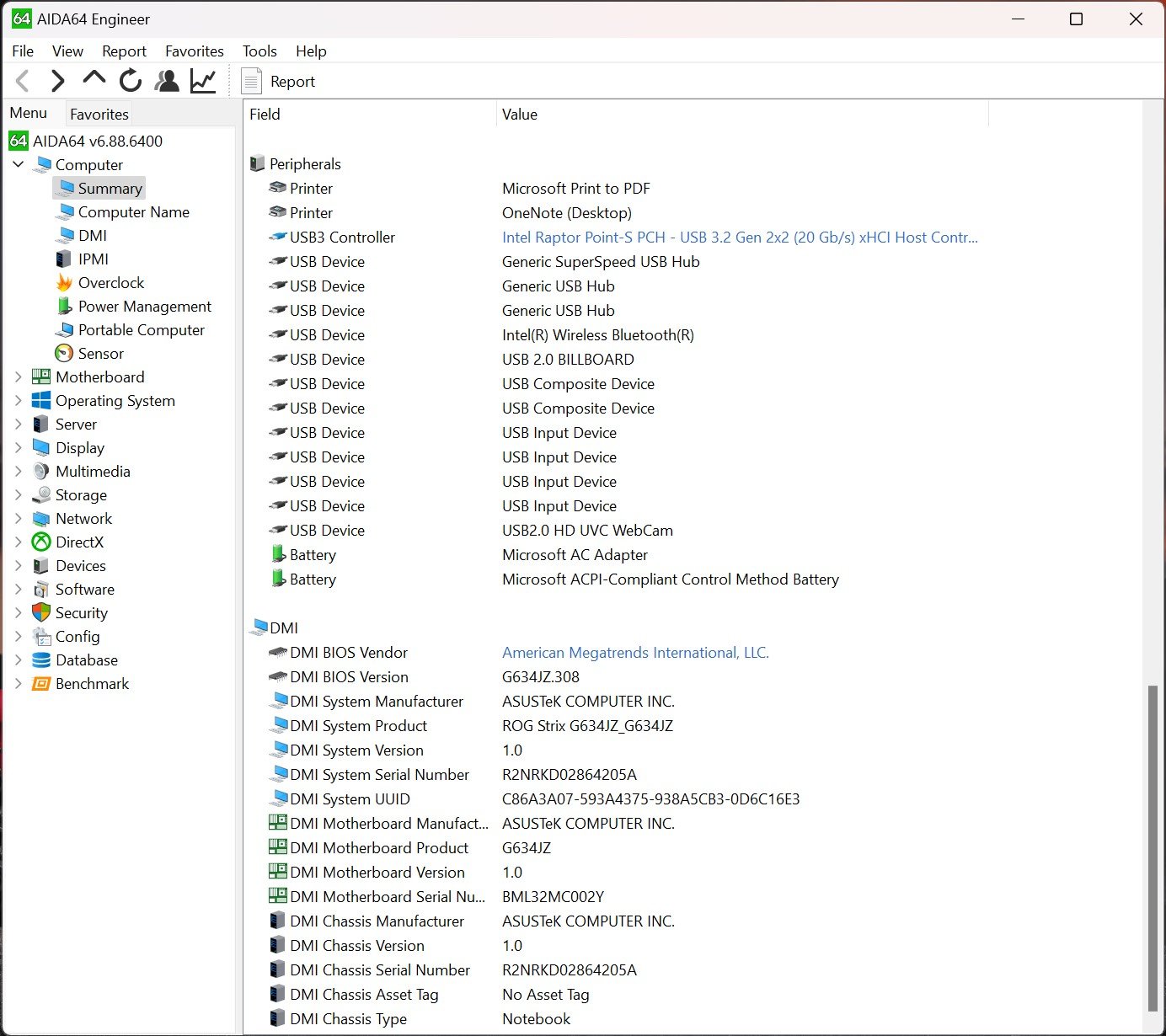
Task: Expand the Devices tree node
Action: click(x=19, y=566)
